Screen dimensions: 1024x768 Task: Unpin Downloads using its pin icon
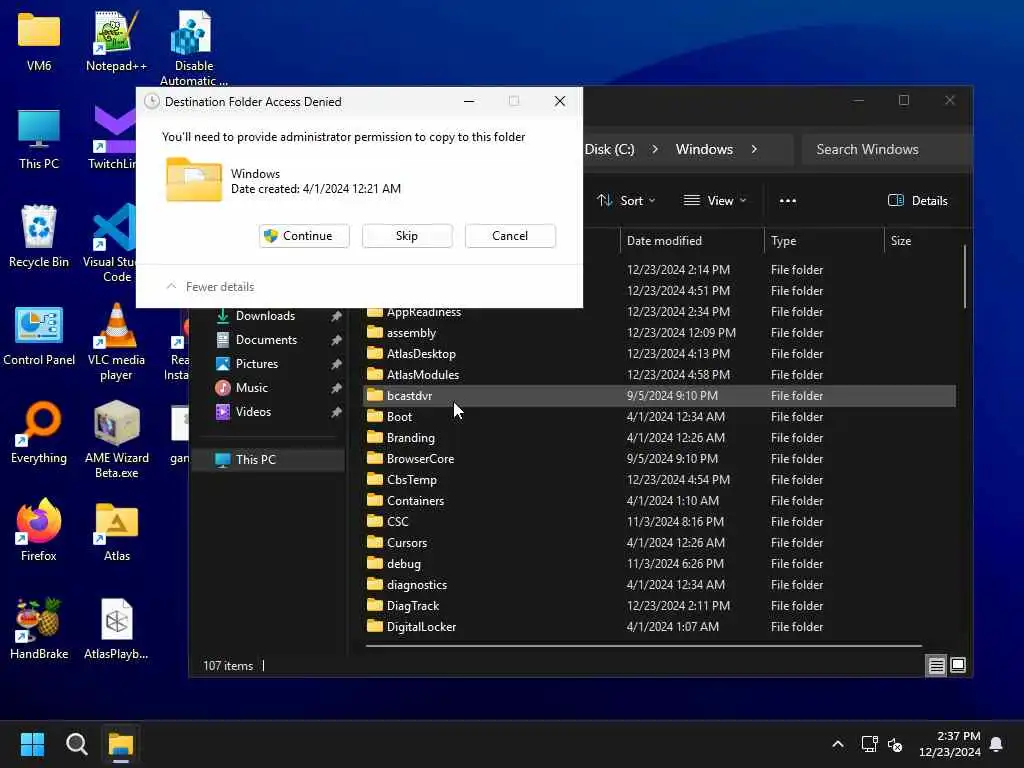click(x=336, y=316)
